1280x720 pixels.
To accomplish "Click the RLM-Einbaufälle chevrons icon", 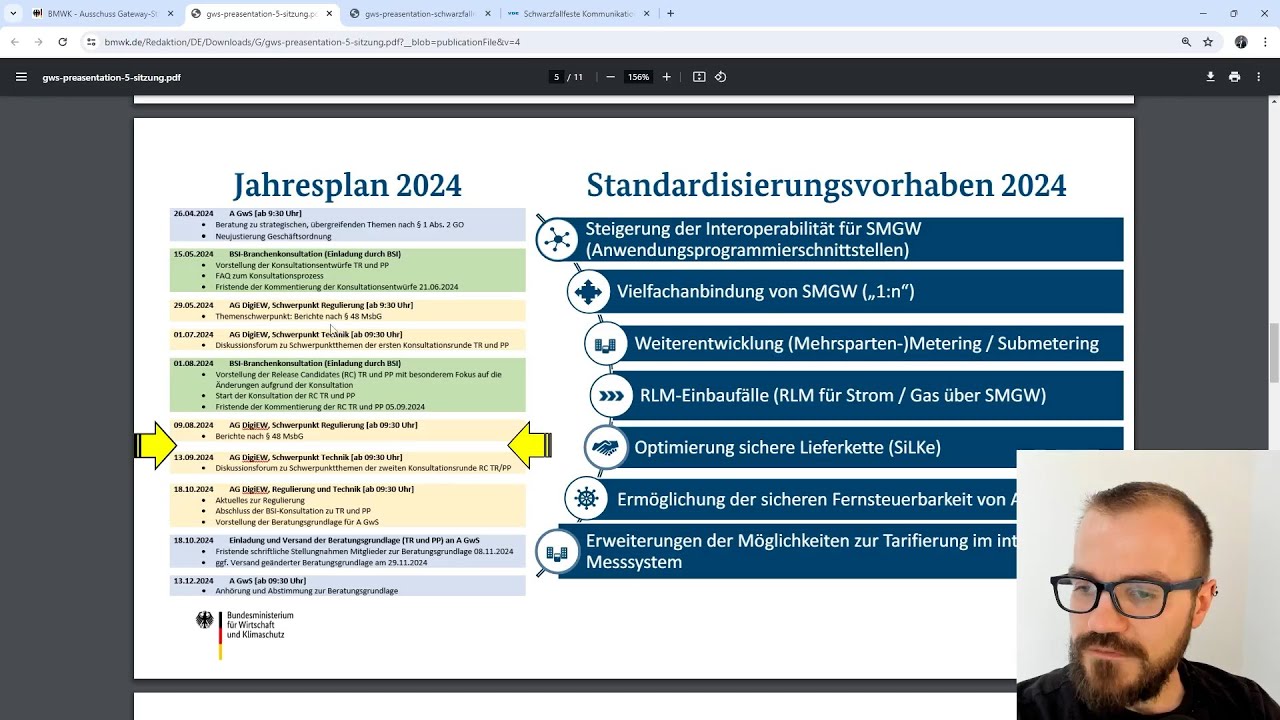I will point(610,396).
